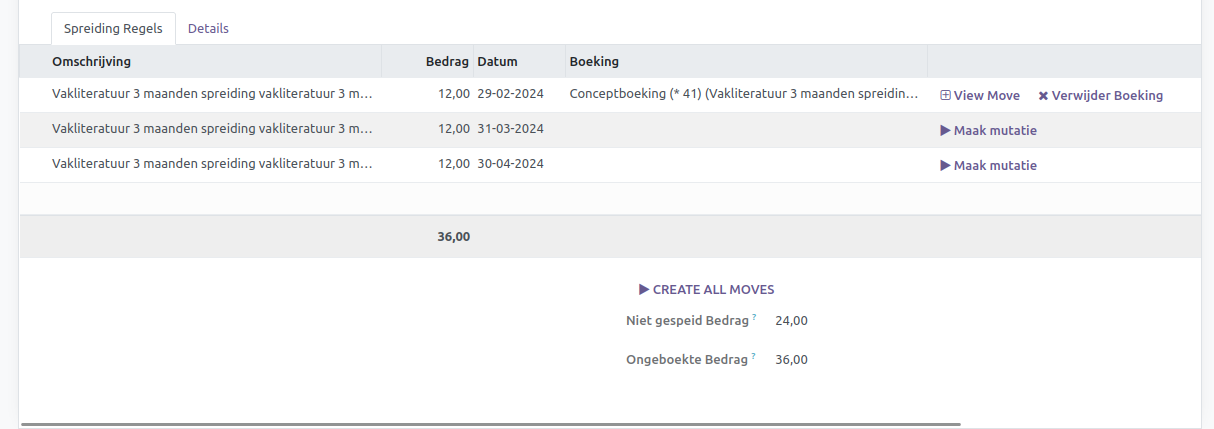Image resolution: width=1214 pixels, height=429 pixels.
Task: Switch to the Details tab
Action: 208,29
